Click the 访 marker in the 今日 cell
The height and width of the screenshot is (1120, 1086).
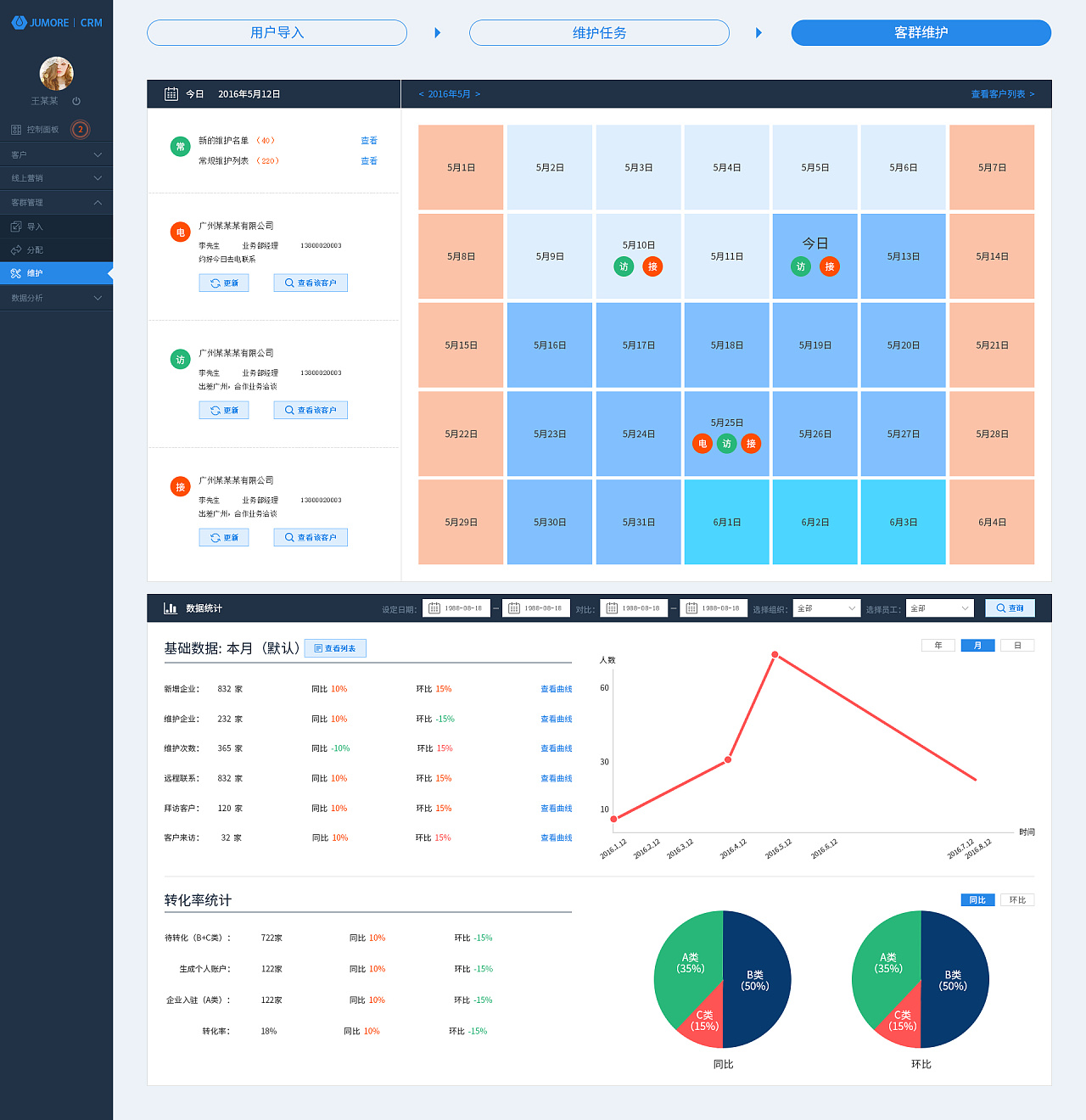[x=801, y=266]
